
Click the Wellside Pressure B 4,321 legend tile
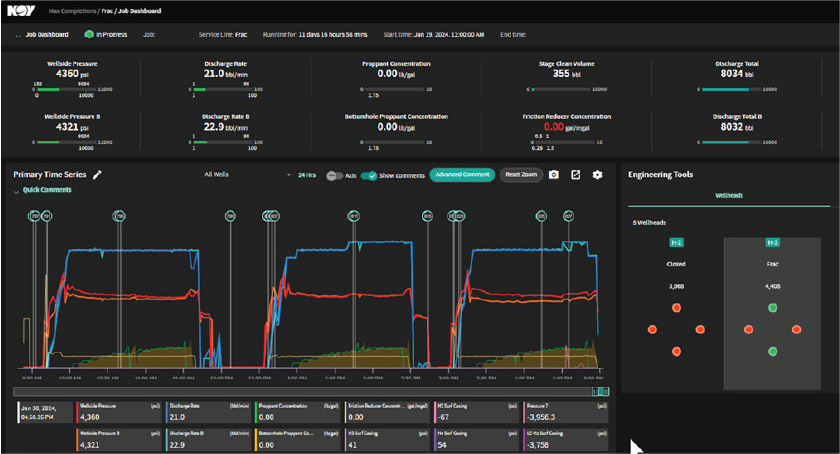point(118,440)
